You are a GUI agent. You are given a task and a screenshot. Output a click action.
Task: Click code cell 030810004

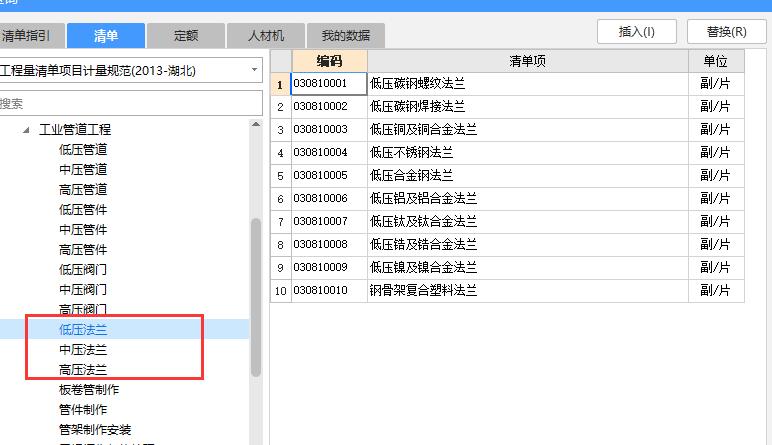pyautogui.click(x=329, y=153)
